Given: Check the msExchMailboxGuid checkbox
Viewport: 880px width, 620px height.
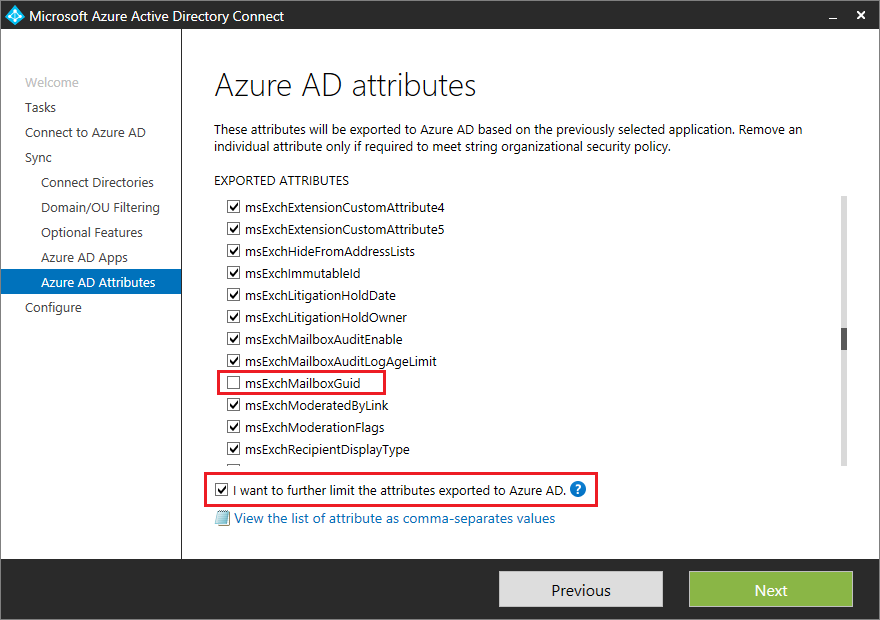Looking at the screenshot, I should click(x=233, y=383).
